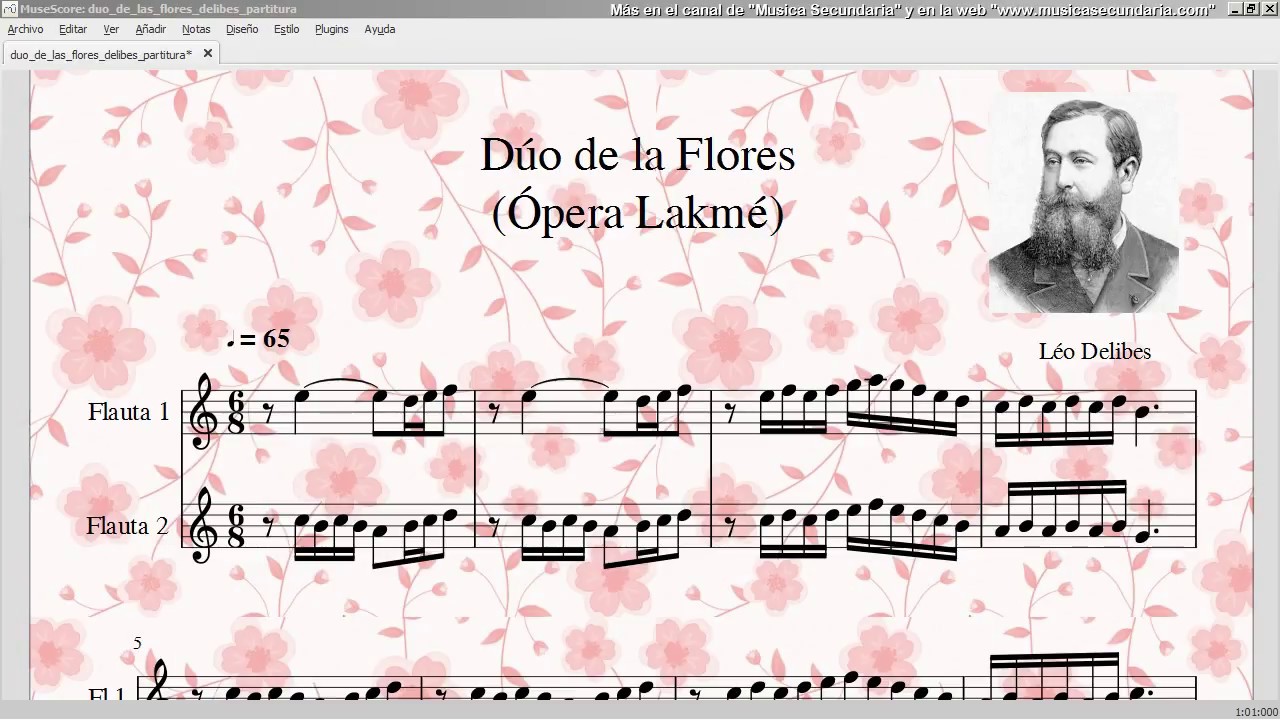
Task: Minimize the MuseScore window
Action: pos(1234,9)
